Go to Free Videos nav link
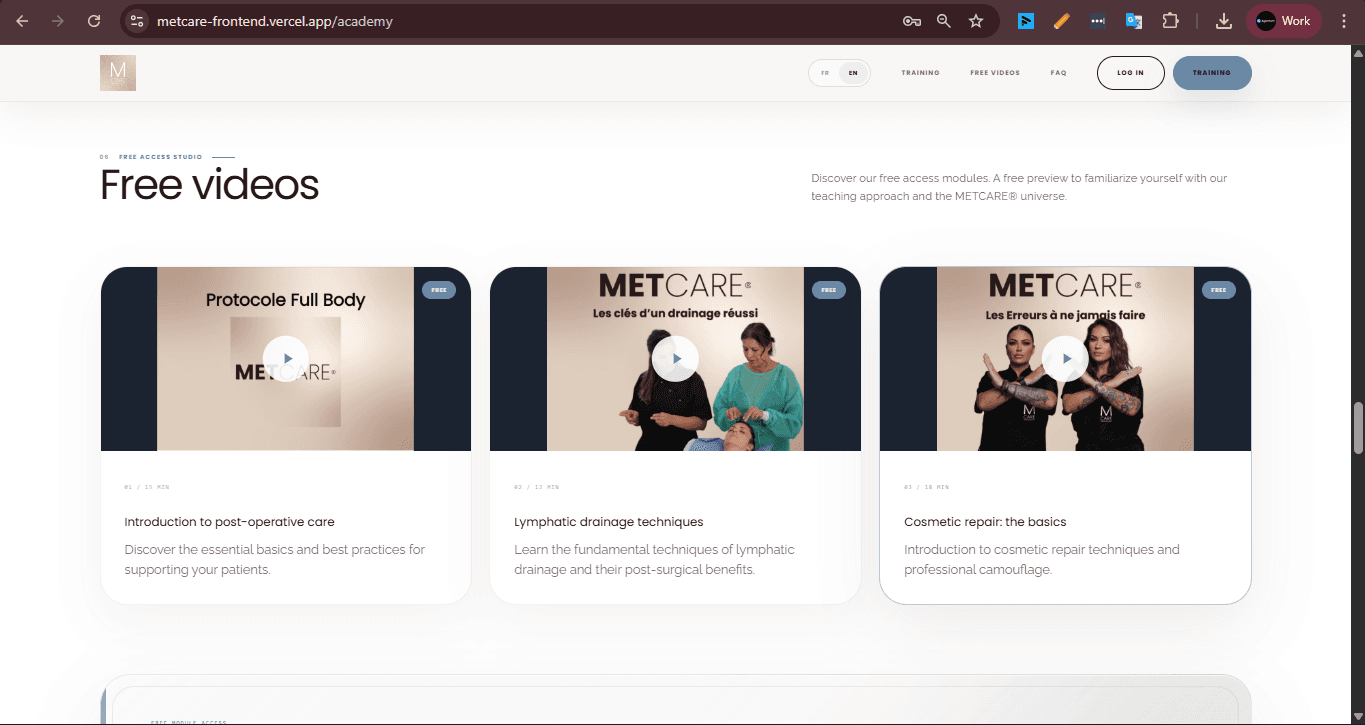 coord(995,73)
